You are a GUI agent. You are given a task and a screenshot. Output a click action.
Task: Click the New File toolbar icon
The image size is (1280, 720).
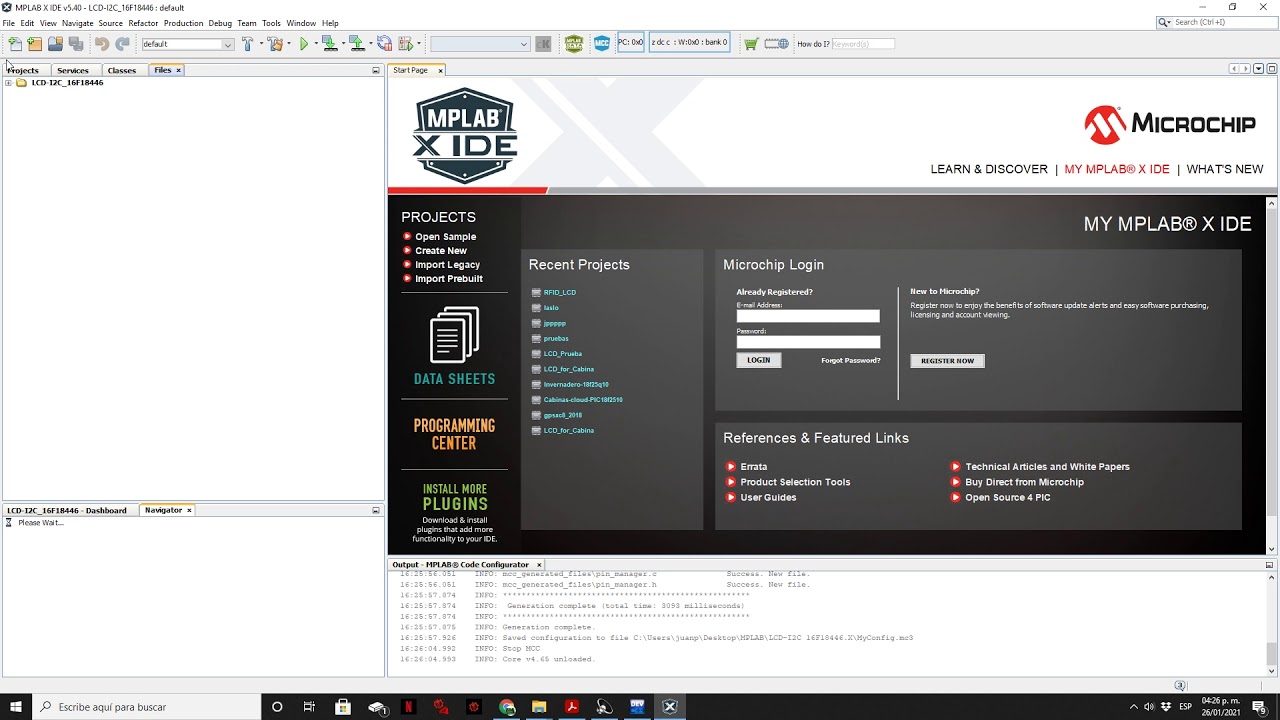(15, 44)
